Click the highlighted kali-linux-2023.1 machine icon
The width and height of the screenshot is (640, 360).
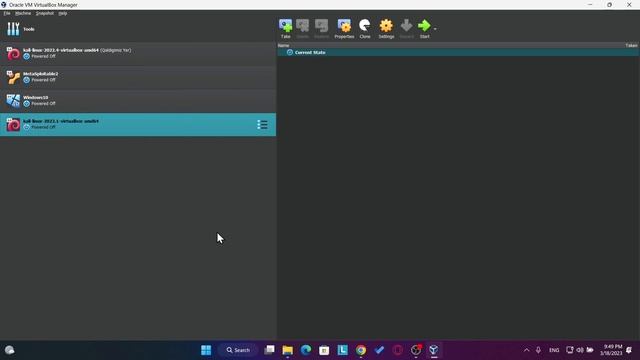click(13, 124)
